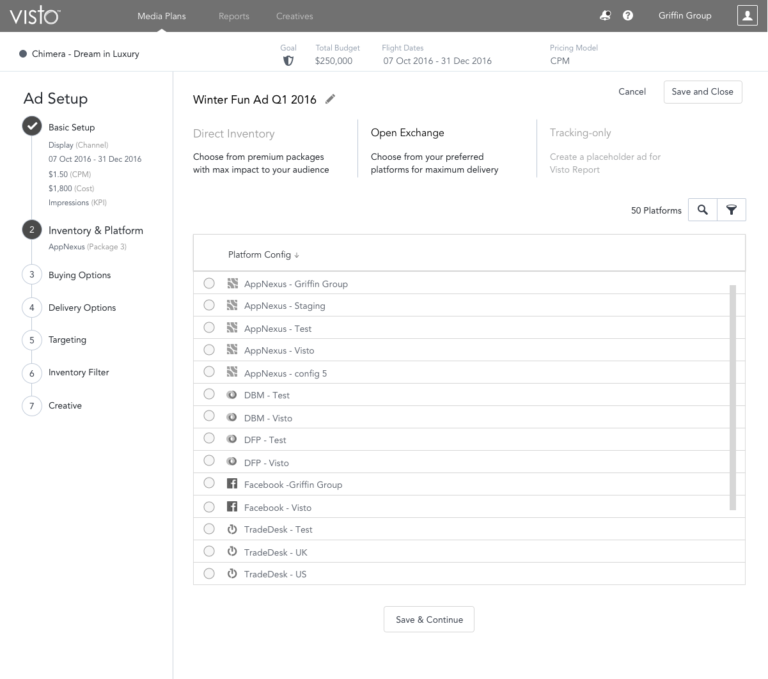Select DBM - Test radio button

209,394
